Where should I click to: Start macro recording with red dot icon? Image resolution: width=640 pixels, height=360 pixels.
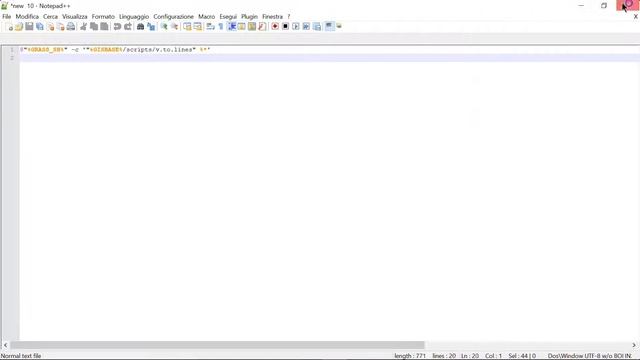pyautogui.click(x=275, y=27)
